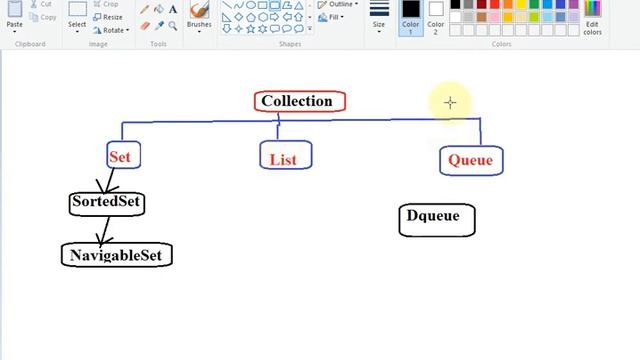Choose the Pentagon shape
The height and width of the screenshot is (360, 640).
251,17
